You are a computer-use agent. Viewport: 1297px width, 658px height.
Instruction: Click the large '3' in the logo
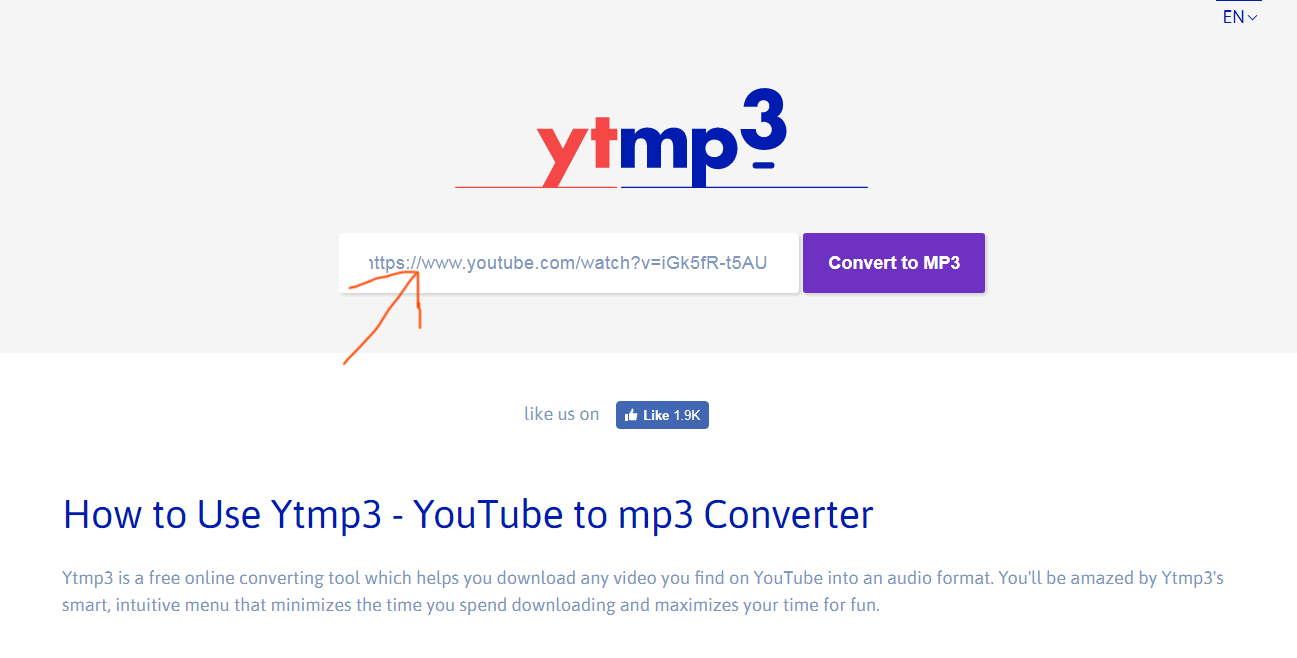click(x=764, y=118)
